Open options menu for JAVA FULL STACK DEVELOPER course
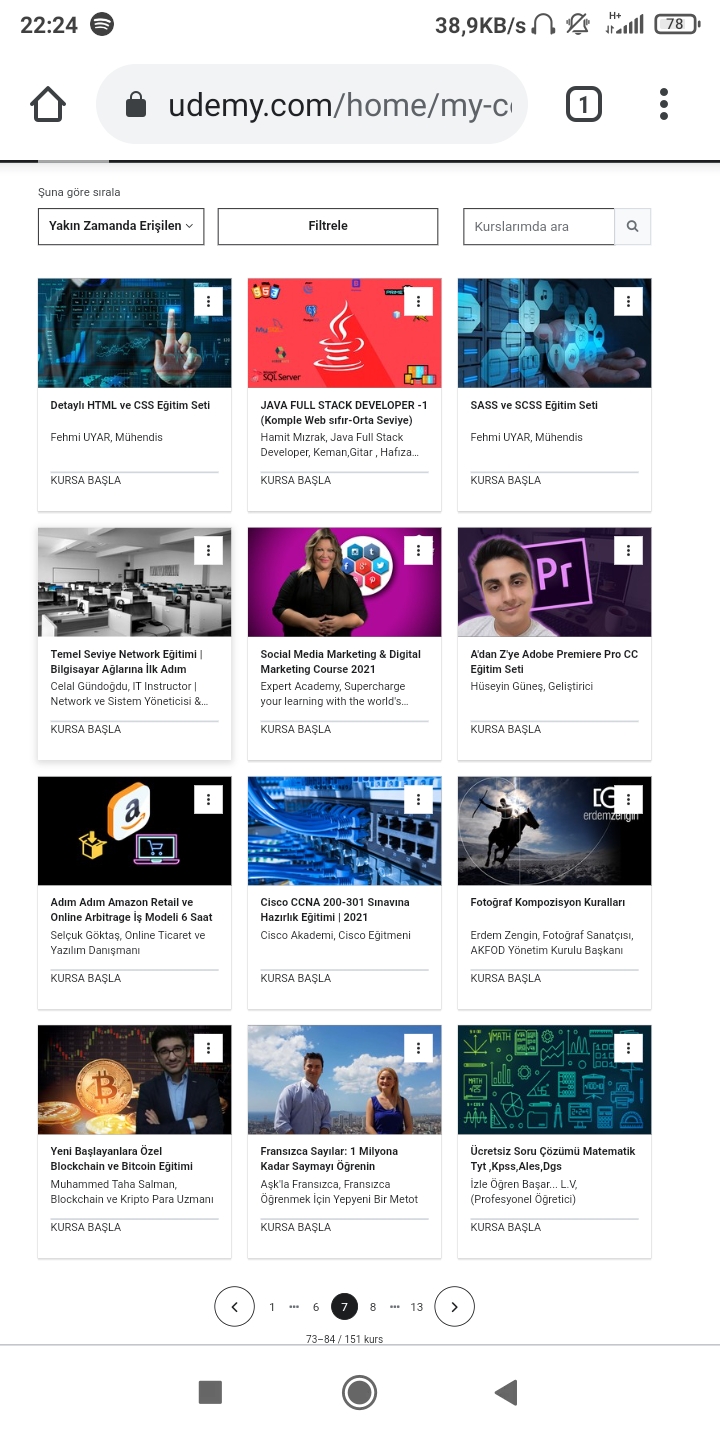720x1440 pixels. coord(418,300)
